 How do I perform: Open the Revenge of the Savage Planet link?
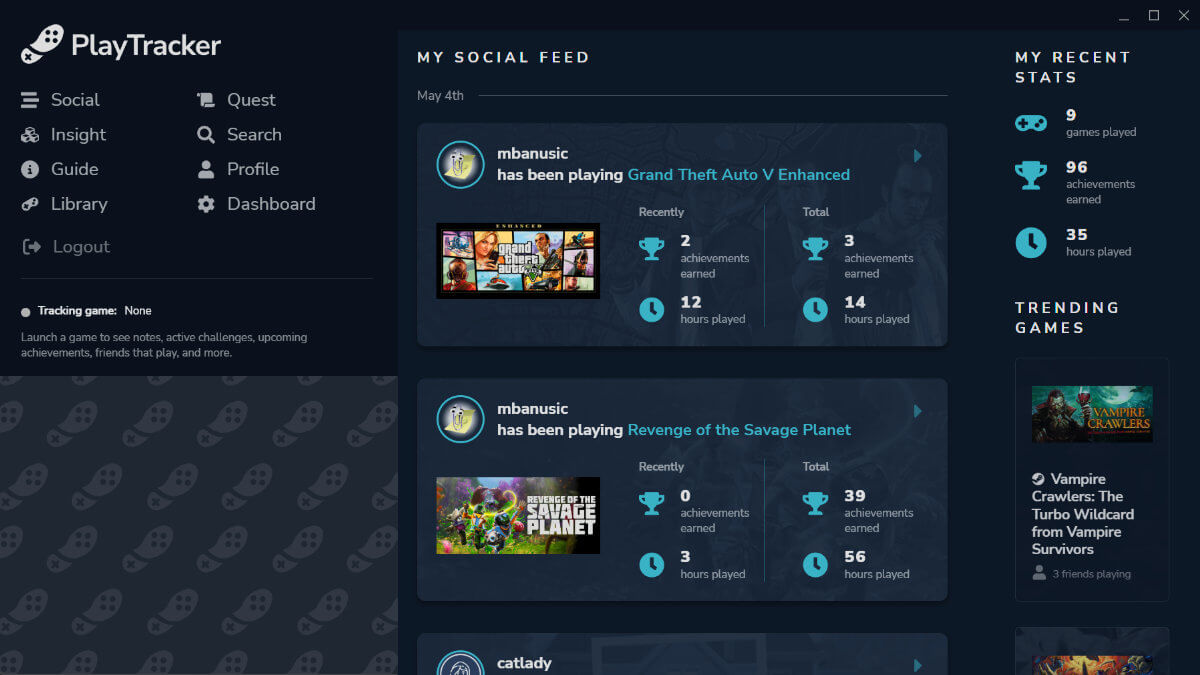tap(739, 430)
